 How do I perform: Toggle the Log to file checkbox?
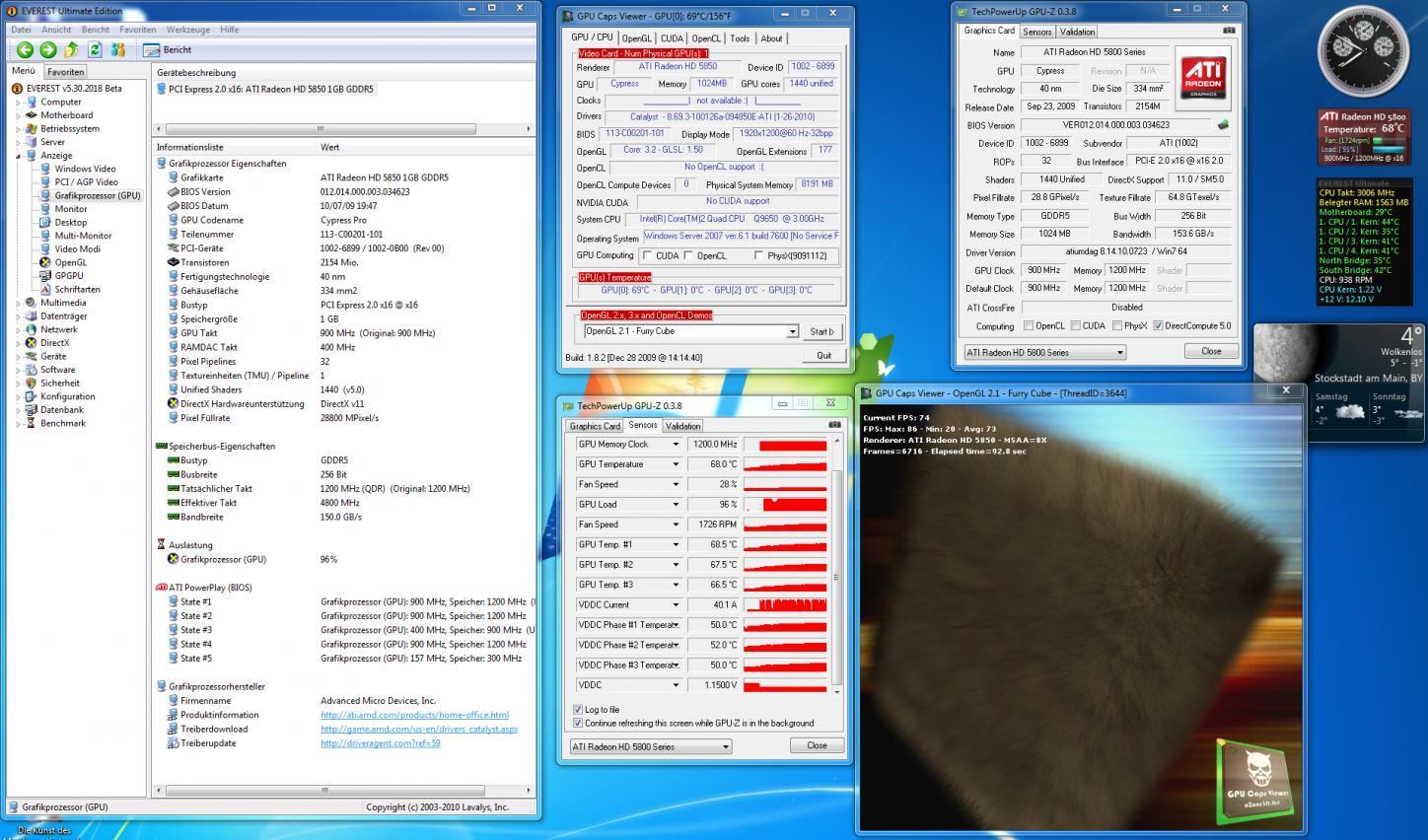coord(578,709)
